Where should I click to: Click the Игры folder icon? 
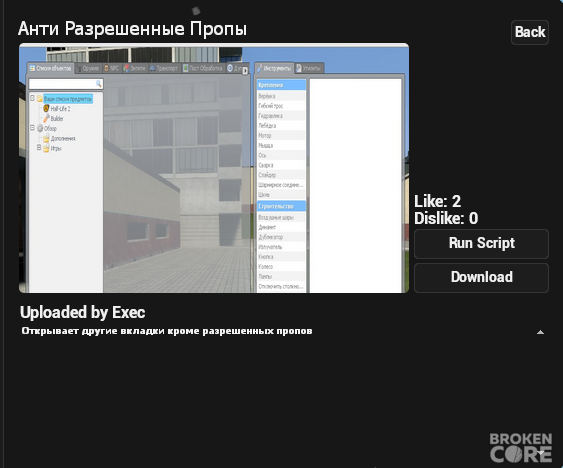[x=46, y=148]
